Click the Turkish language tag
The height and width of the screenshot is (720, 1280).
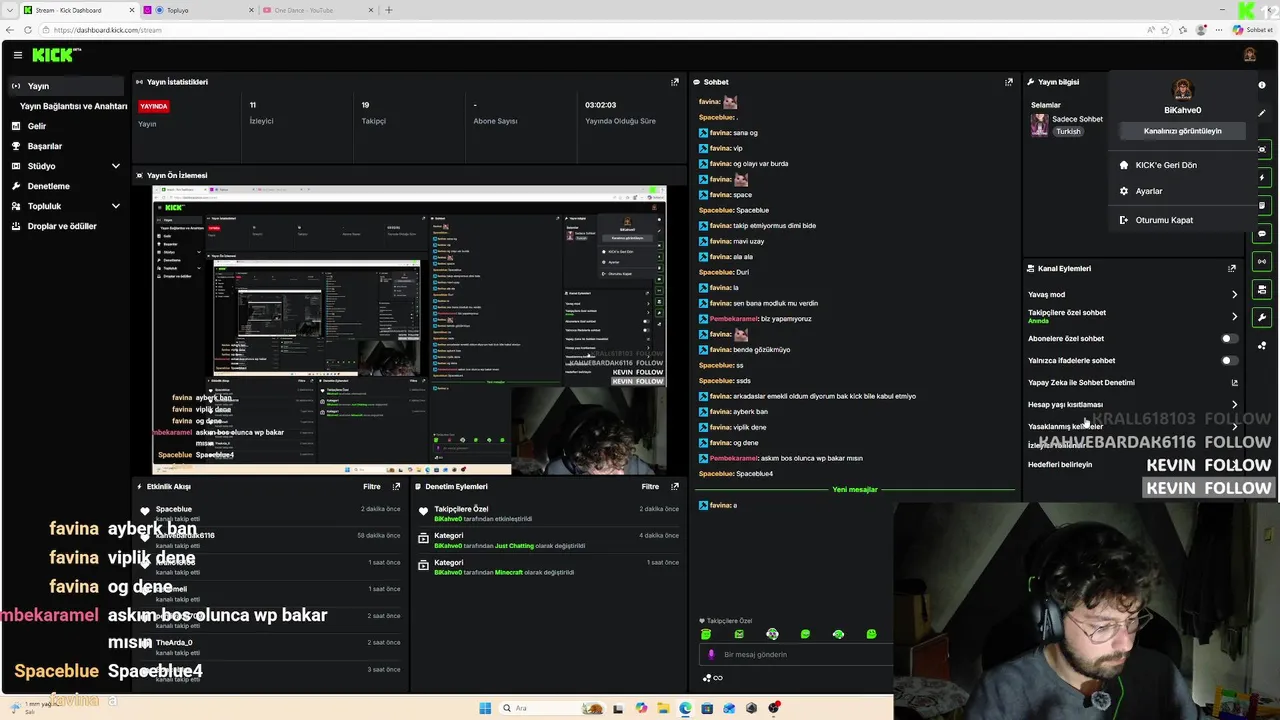(x=1068, y=131)
